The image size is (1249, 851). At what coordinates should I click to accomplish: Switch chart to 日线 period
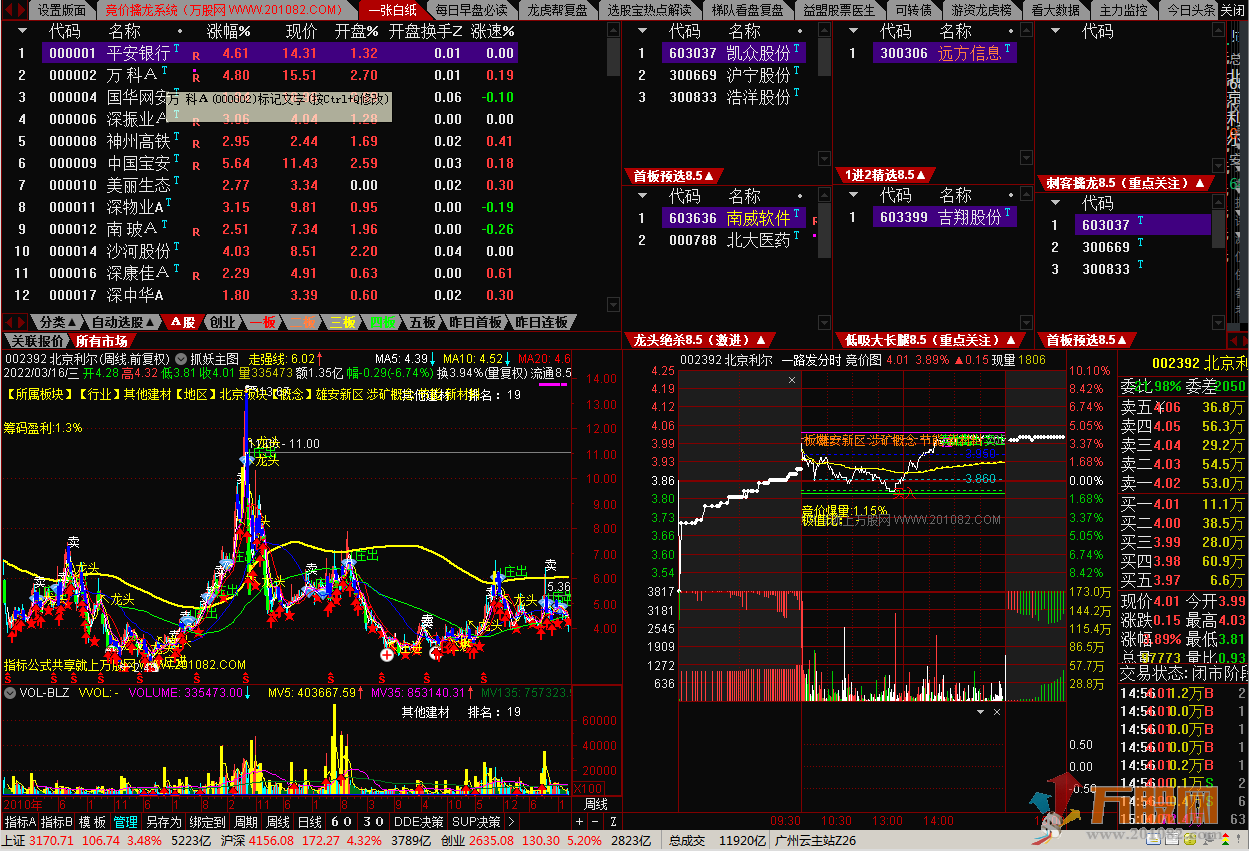tap(310, 821)
